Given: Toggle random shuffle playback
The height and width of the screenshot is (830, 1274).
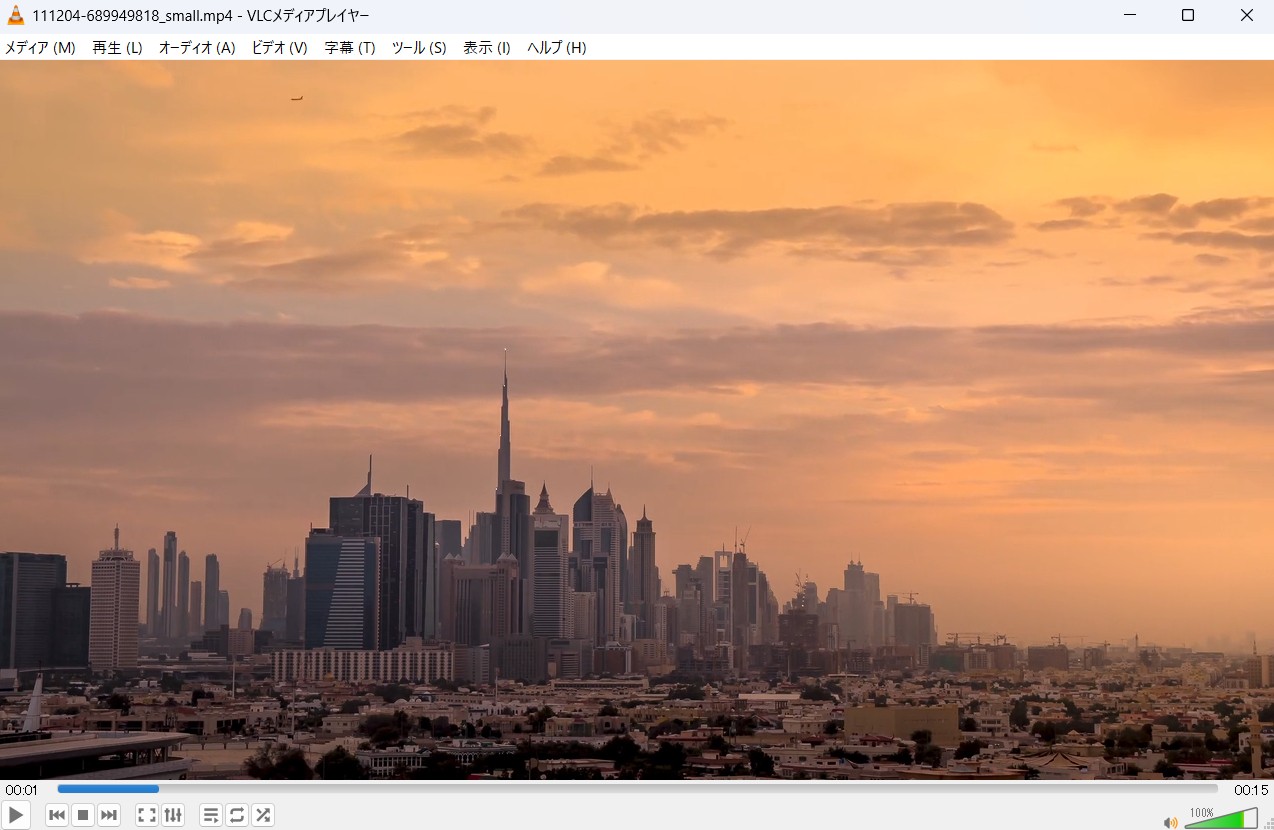Looking at the screenshot, I should coord(263,815).
